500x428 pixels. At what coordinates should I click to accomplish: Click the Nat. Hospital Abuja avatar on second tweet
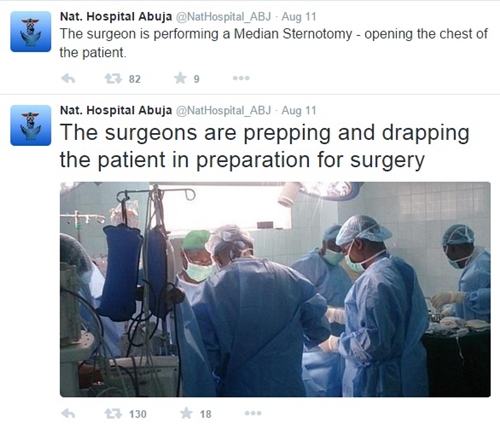[31, 125]
